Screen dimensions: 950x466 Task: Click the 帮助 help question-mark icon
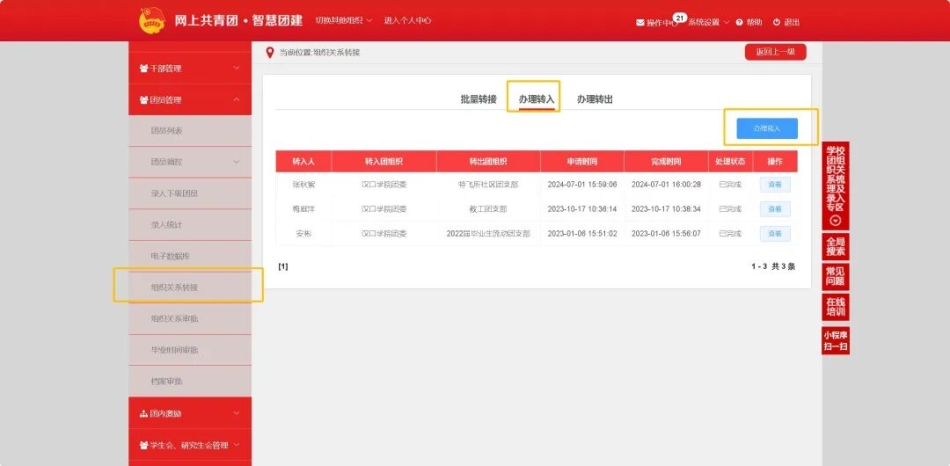740,22
